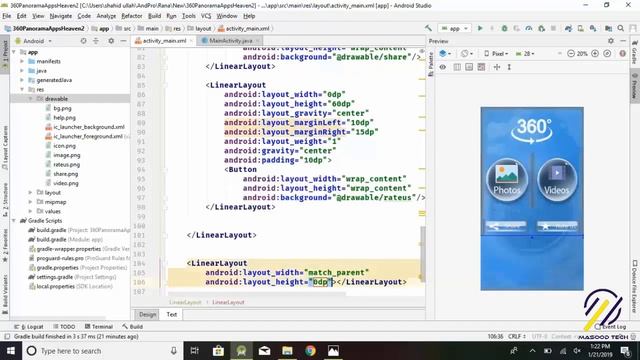Screen dimensions: 640x360
Task: Open the TODO tool window
Action: (x=64, y=327)
